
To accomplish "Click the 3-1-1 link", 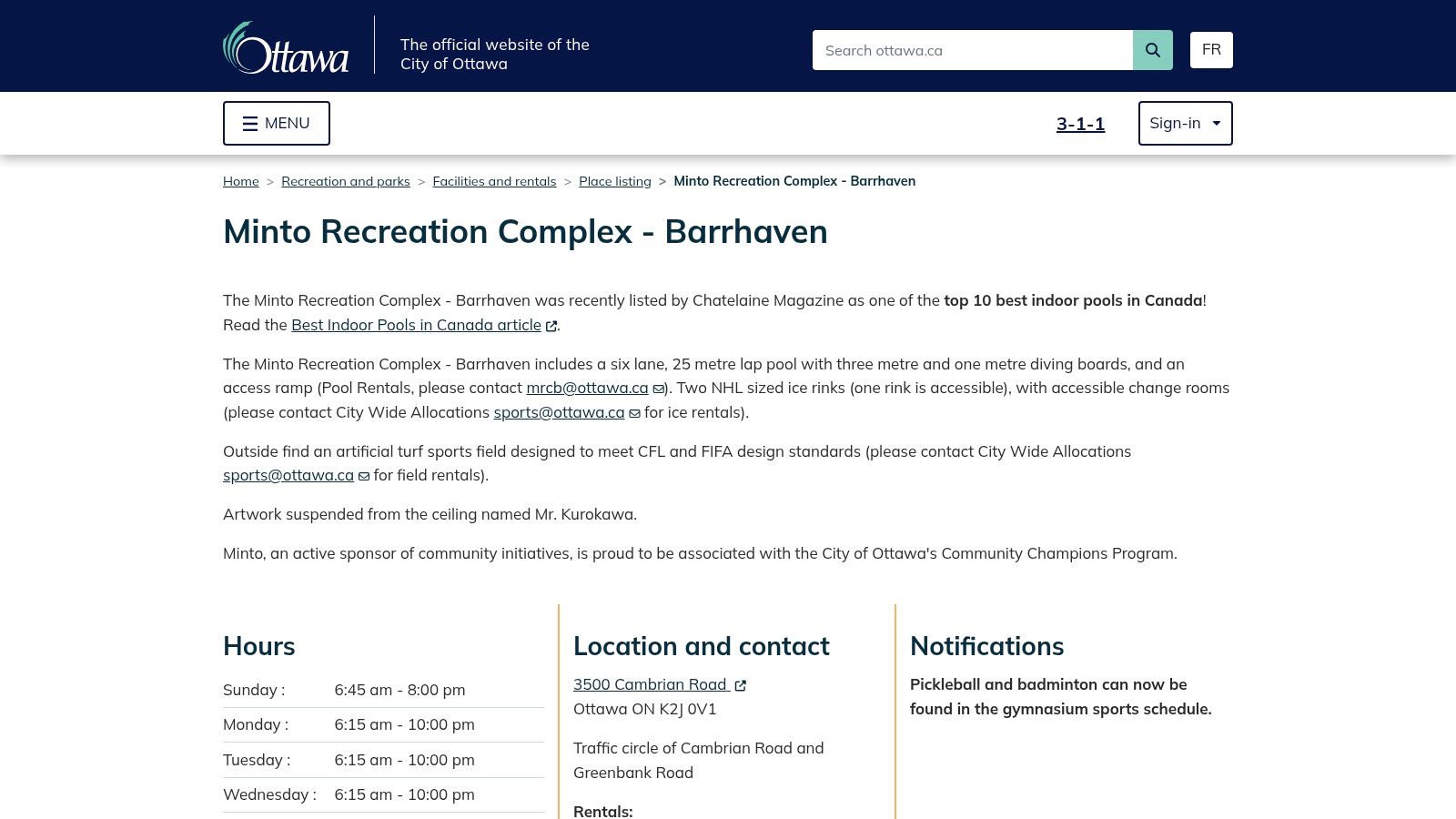I will tap(1080, 123).
